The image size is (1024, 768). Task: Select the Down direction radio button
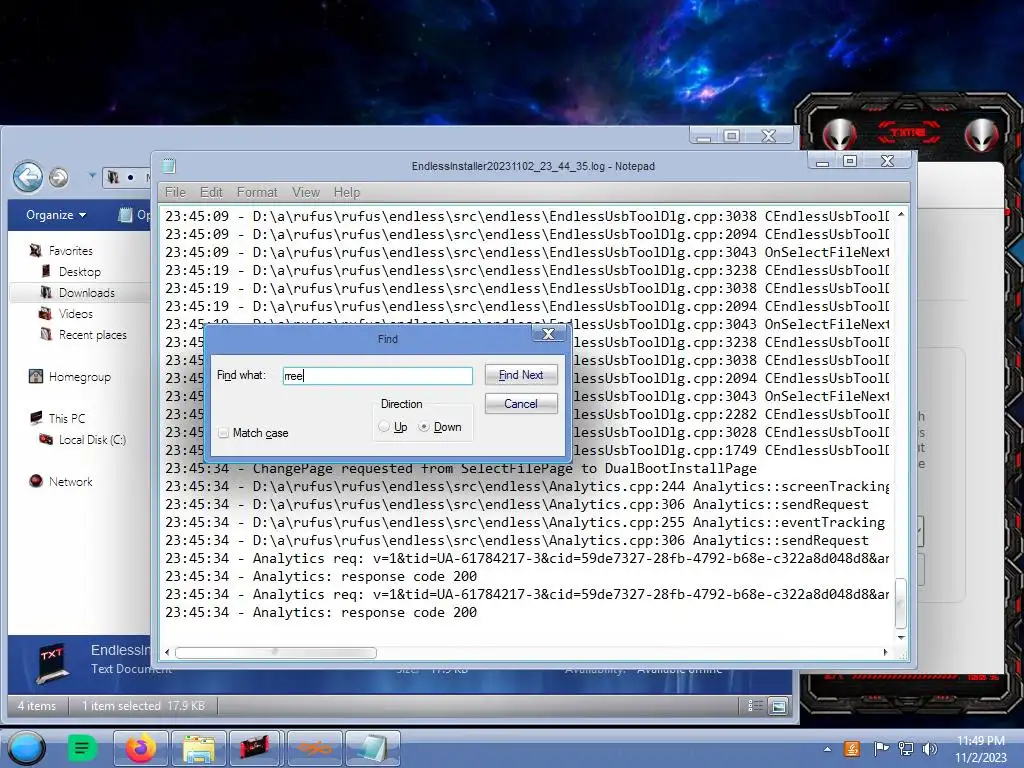coord(424,426)
